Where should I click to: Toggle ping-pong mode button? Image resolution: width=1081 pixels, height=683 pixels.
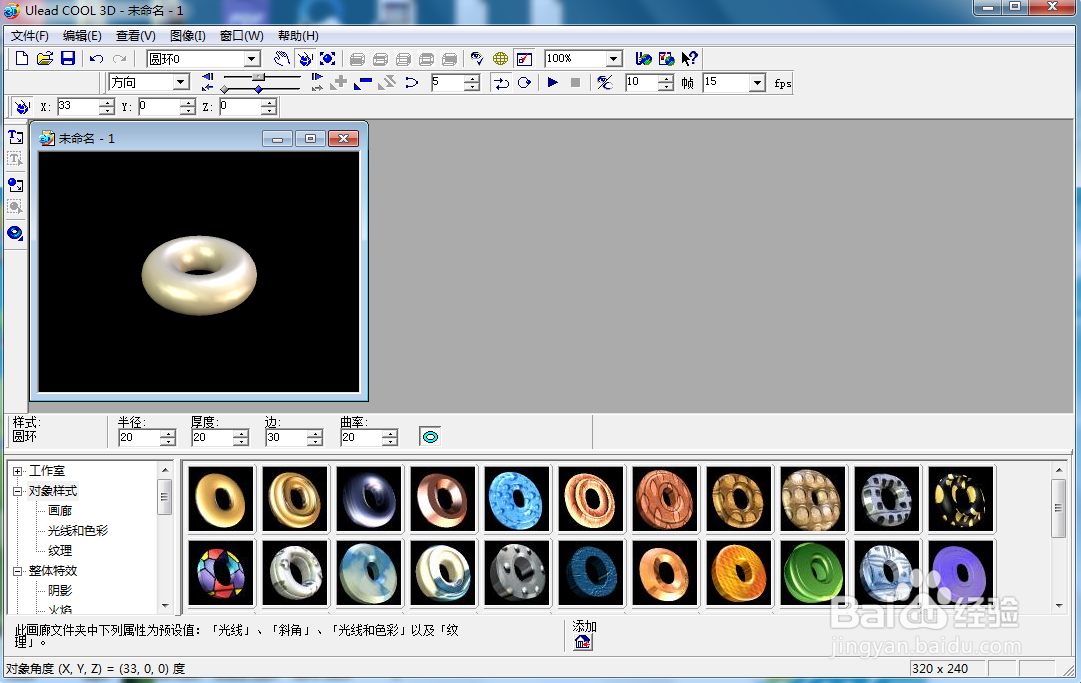click(x=501, y=83)
